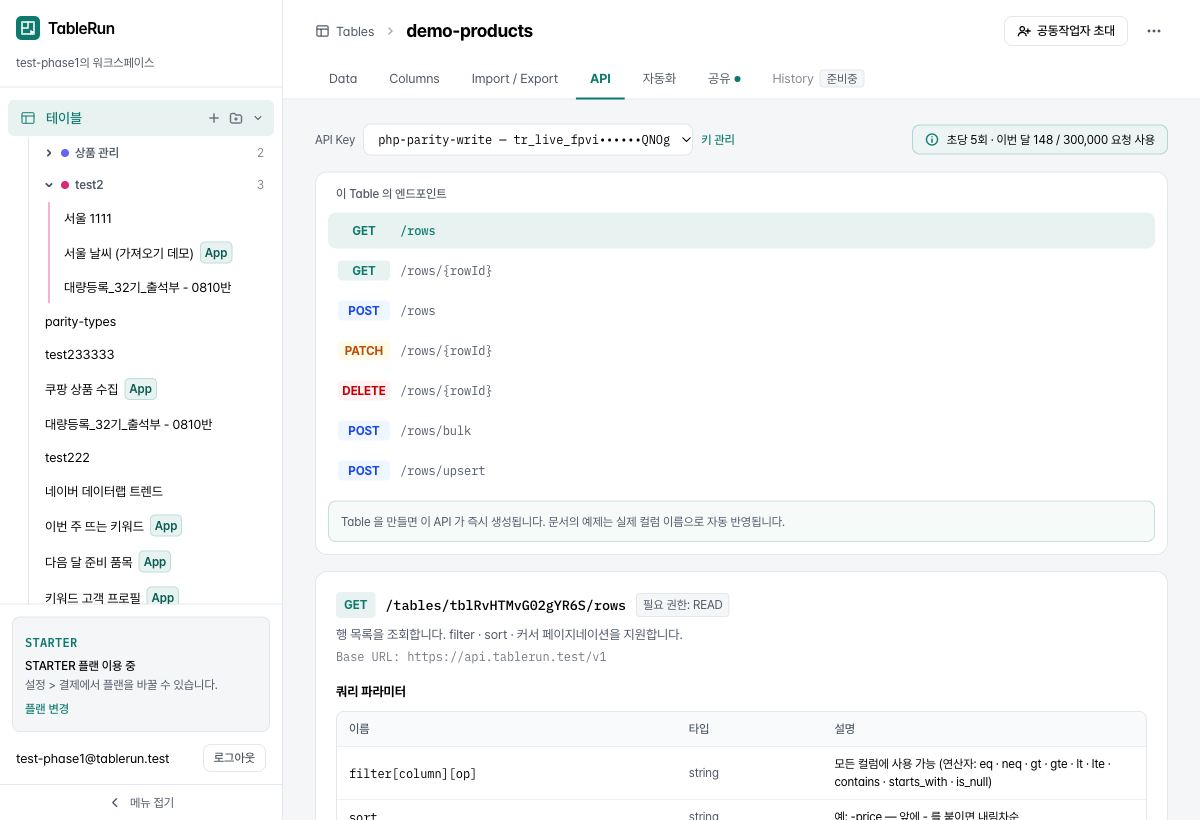The width and height of the screenshot is (1200, 820).
Task: Click the demo-products title
Action: [469, 31]
